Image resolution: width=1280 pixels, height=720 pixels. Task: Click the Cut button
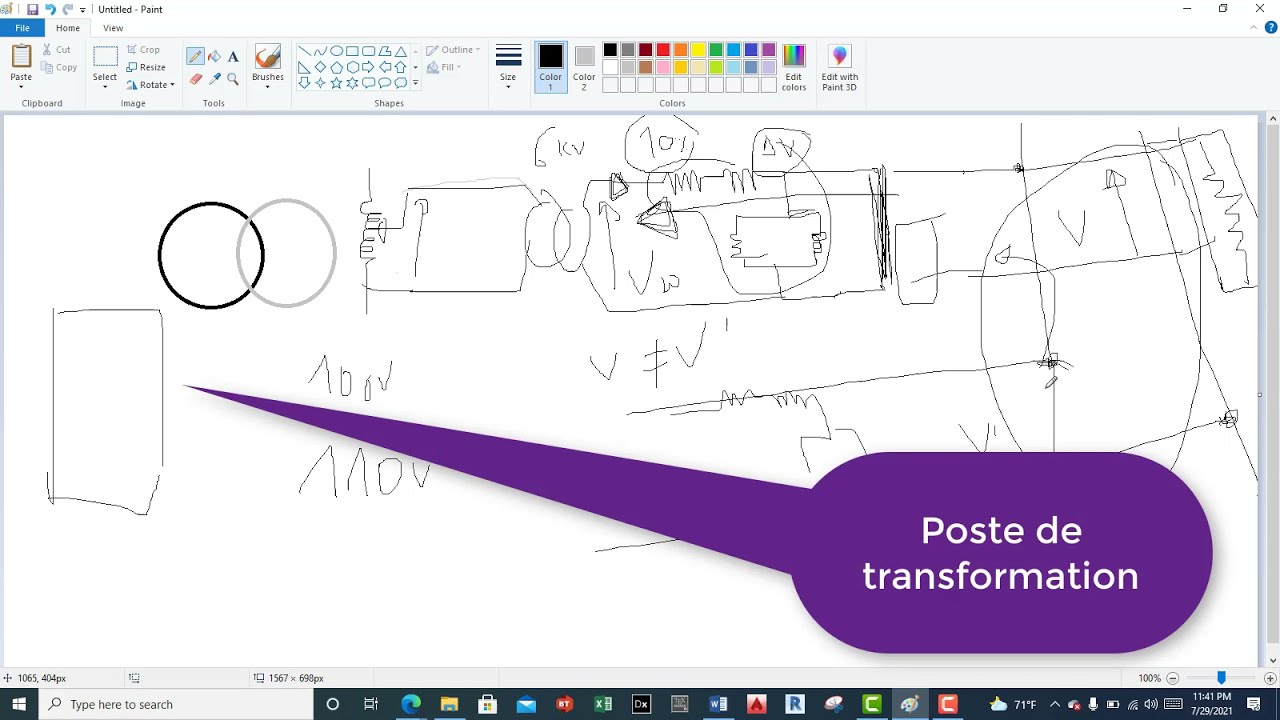coord(56,49)
